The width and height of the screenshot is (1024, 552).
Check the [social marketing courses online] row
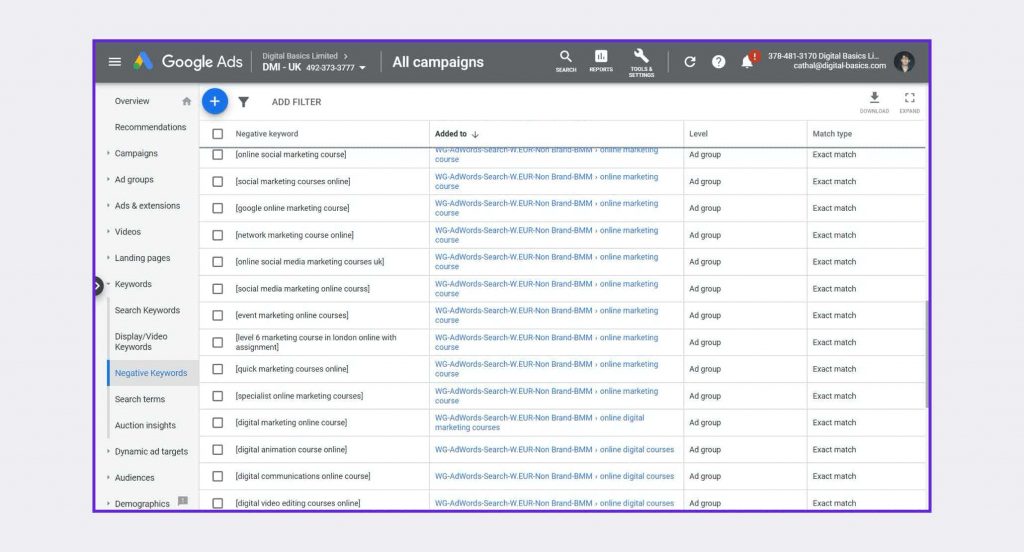(217, 182)
